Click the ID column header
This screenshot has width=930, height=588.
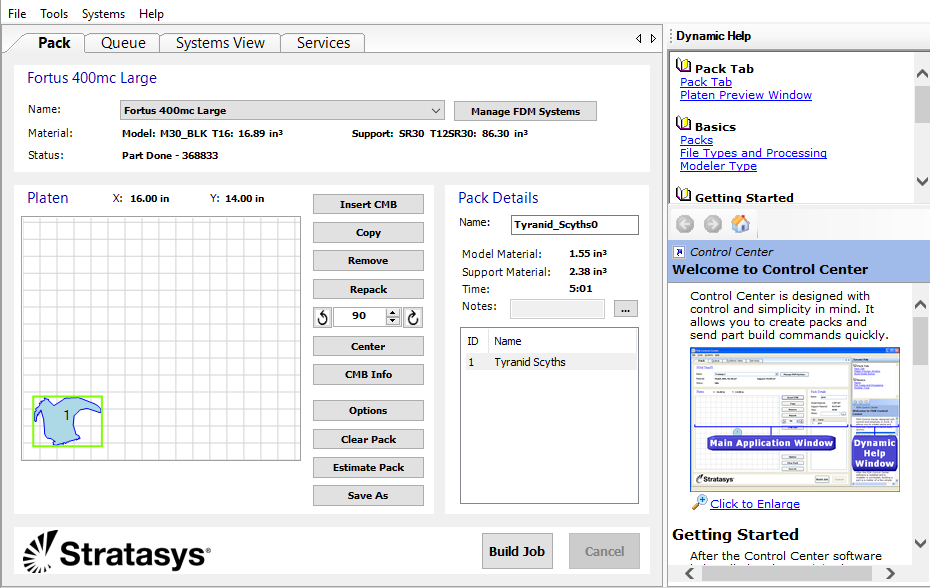(474, 341)
